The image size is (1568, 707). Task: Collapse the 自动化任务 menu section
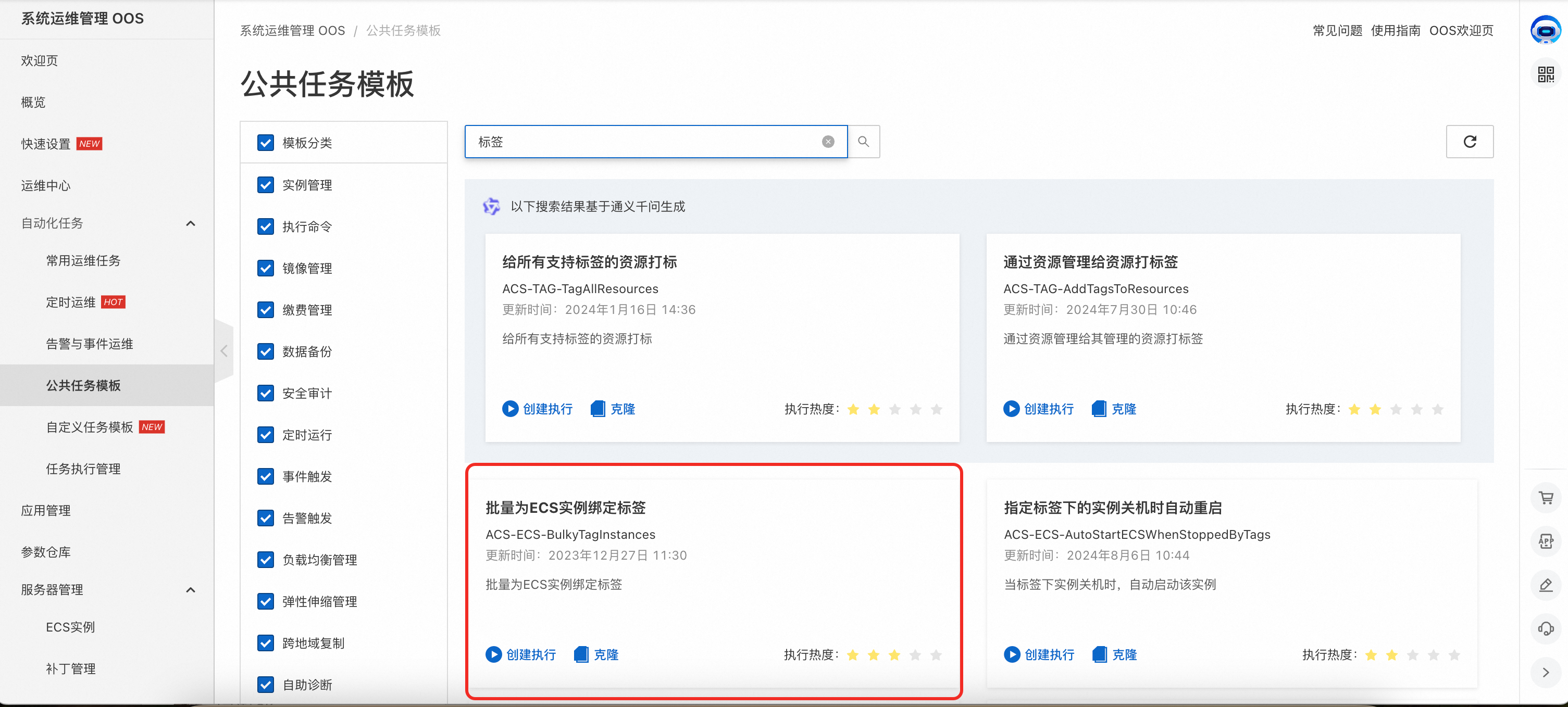(191, 223)
